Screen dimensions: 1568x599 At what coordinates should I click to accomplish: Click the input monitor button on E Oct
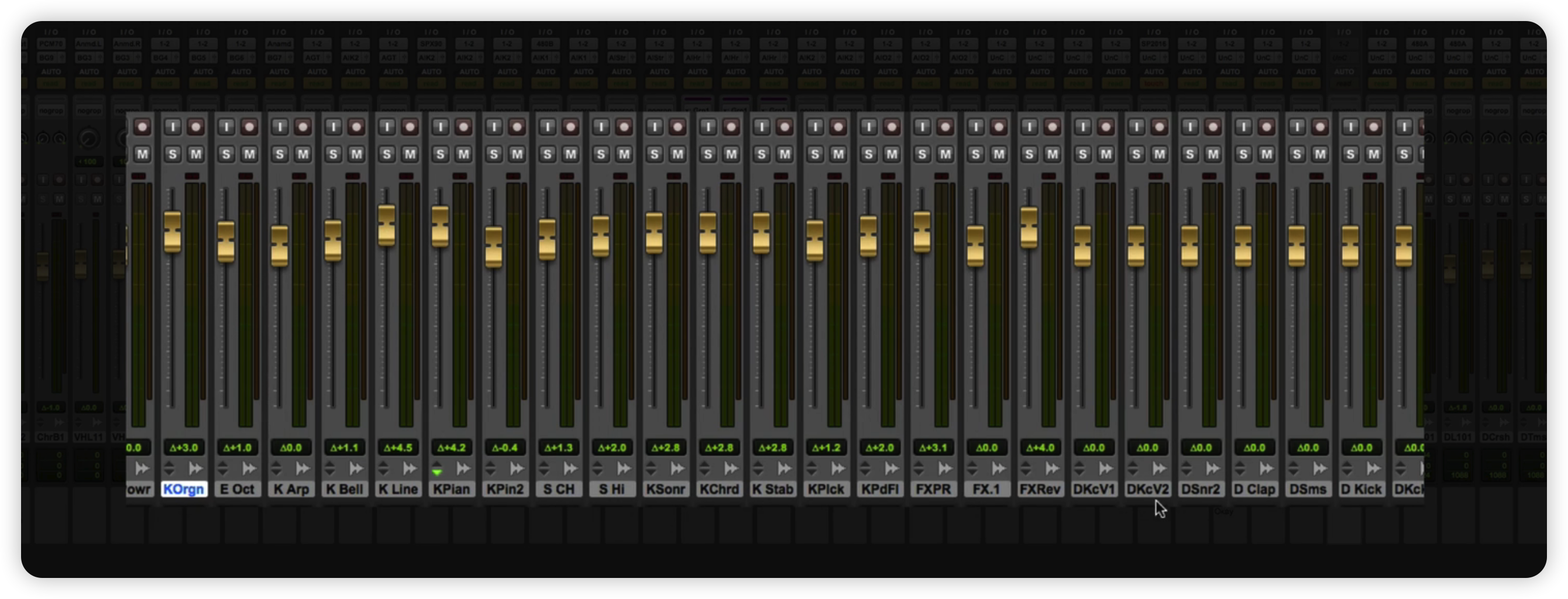pyautogui.click(x=226, y=126)
